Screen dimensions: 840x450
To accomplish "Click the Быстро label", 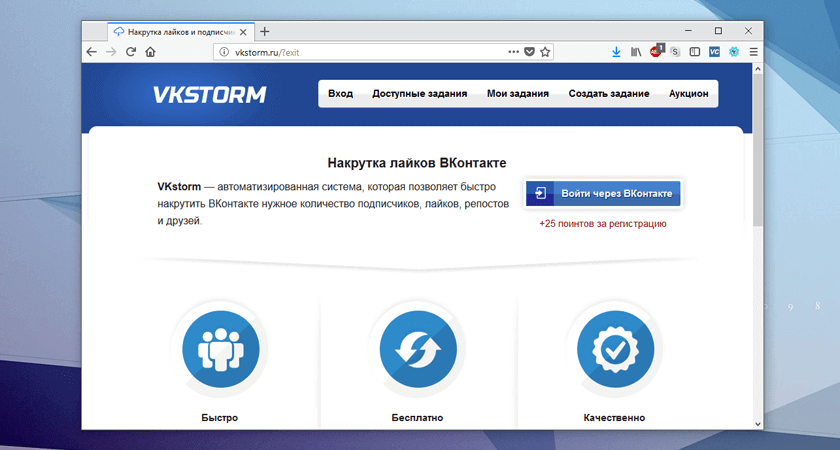I will click(x=220, y=417).
